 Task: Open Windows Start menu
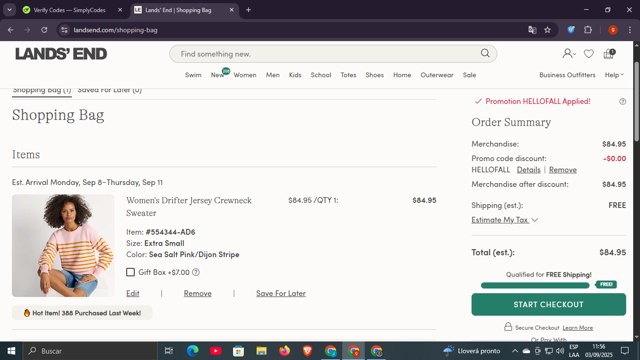coord(11,351)
